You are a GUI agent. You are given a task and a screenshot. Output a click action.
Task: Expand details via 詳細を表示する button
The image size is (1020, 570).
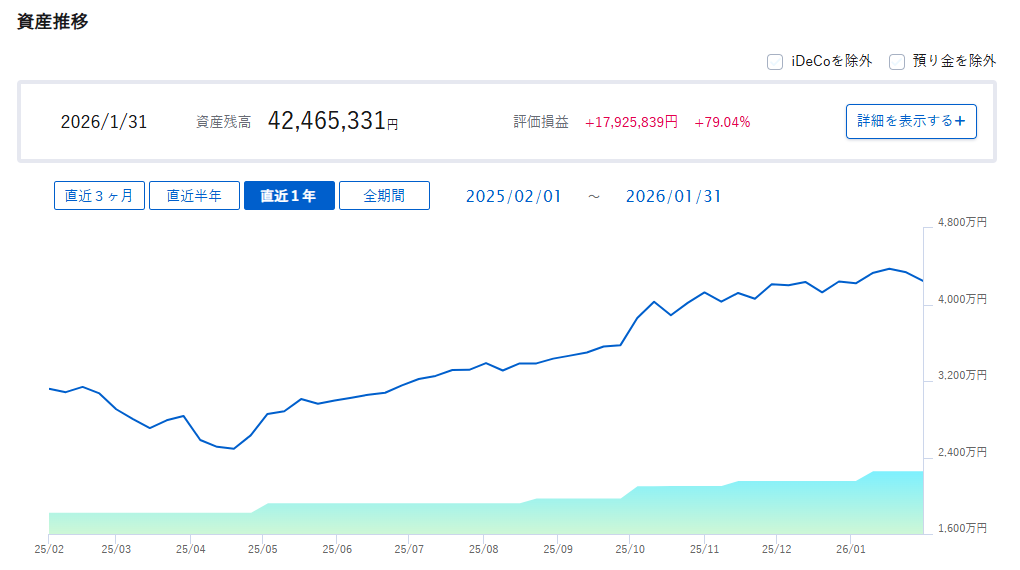(x=911, y=121)
